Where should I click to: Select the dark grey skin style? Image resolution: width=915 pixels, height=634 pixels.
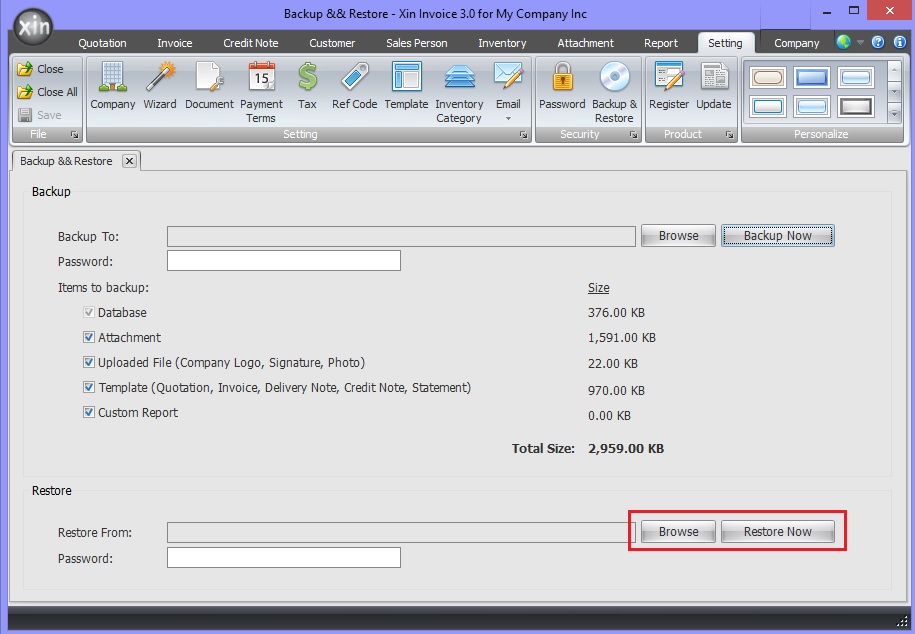pyautogui.click(x=856, y=107)
